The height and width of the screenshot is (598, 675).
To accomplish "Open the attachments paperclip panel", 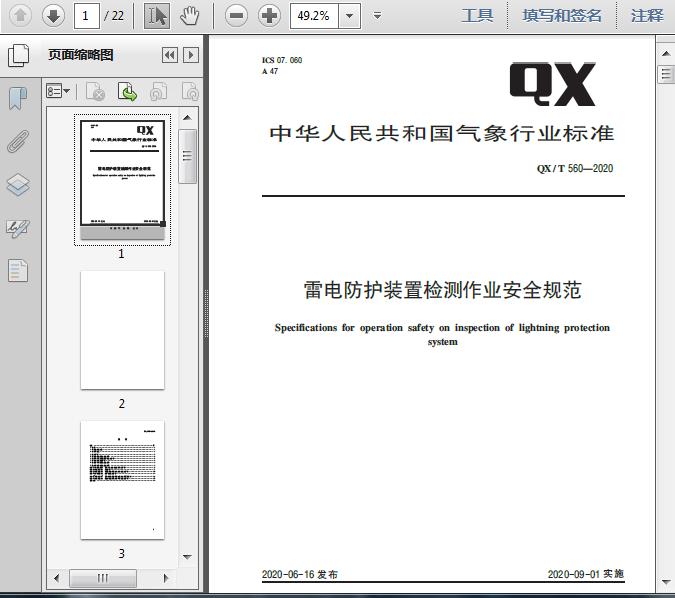I will 18,141.
